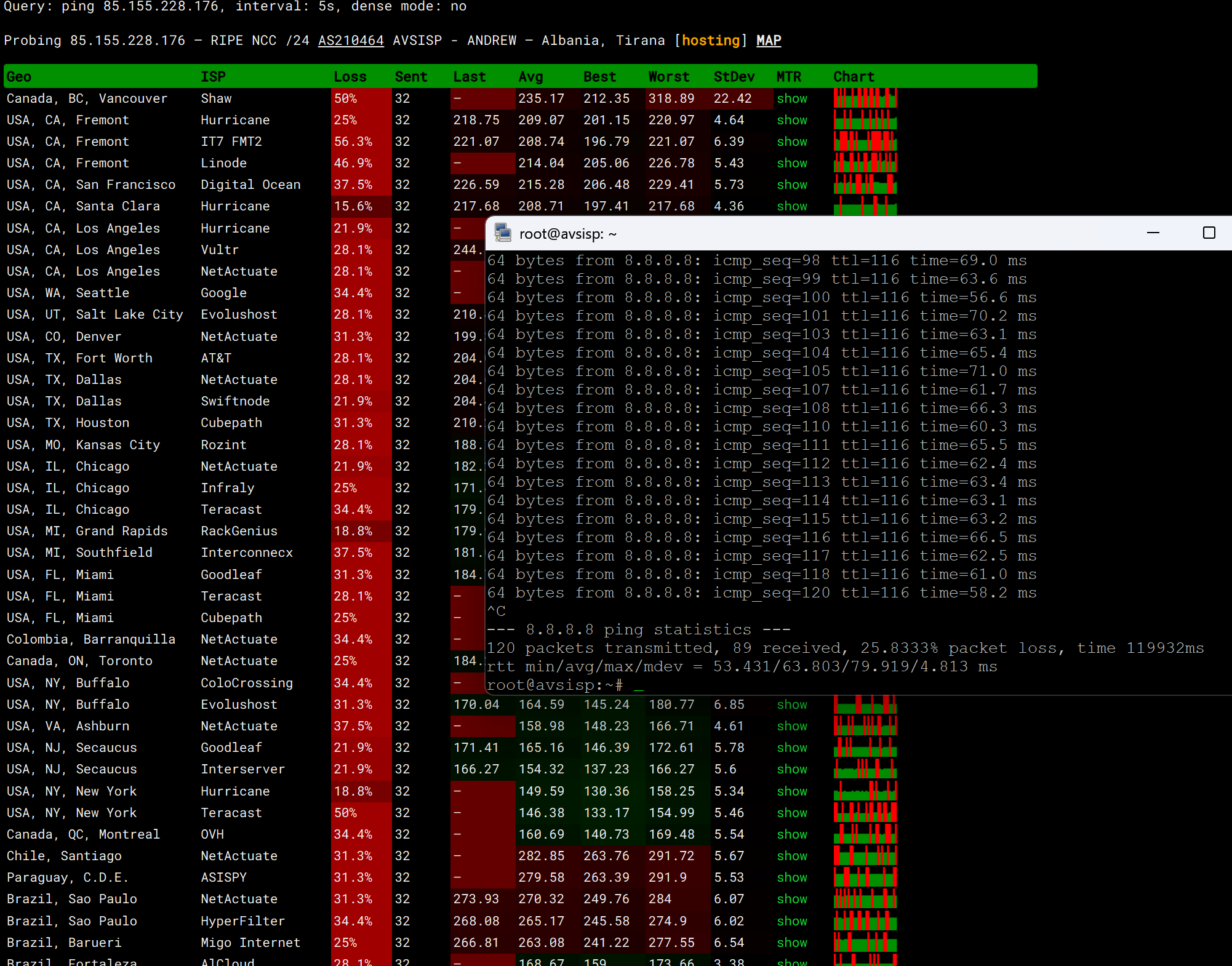Click show for the Ashburn NetActuate row

[792, 726]
